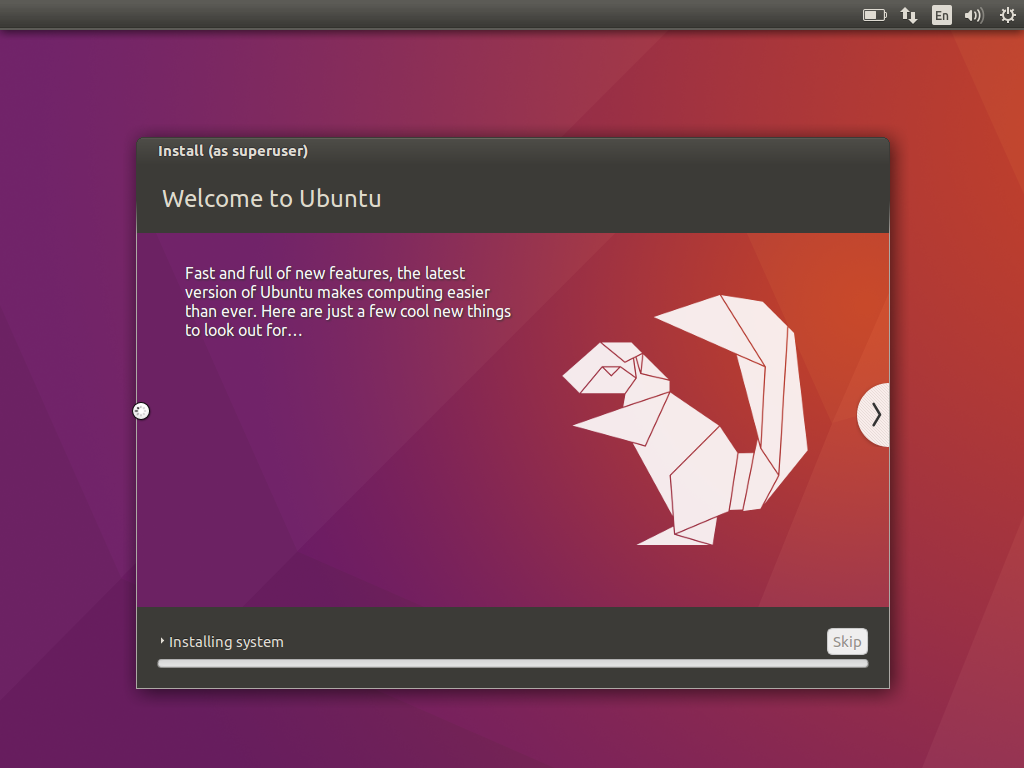This screenshot has height=768, width=1024.
Task: Skip the installation slideshow
Action: (x=846, y=641)
